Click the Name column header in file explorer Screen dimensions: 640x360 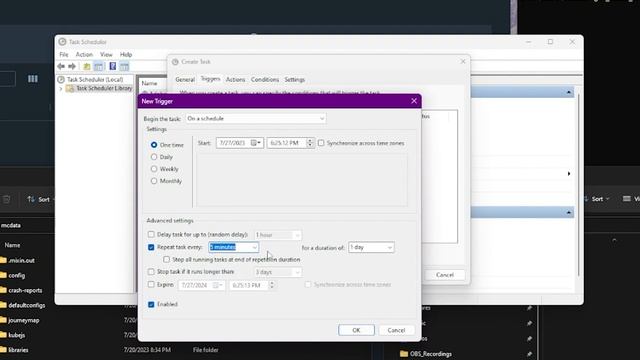[x=12, y=245]
